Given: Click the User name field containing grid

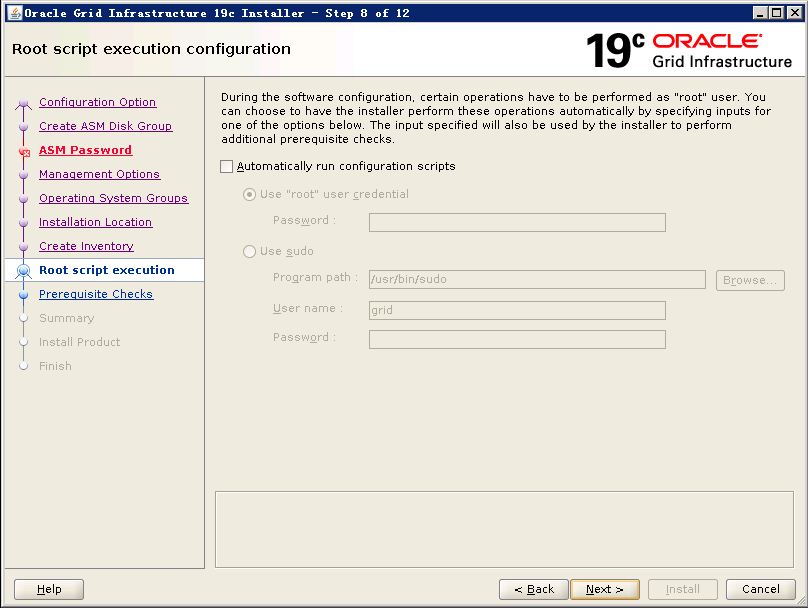Looking at the screenshot, I should (x=517, y=310).
